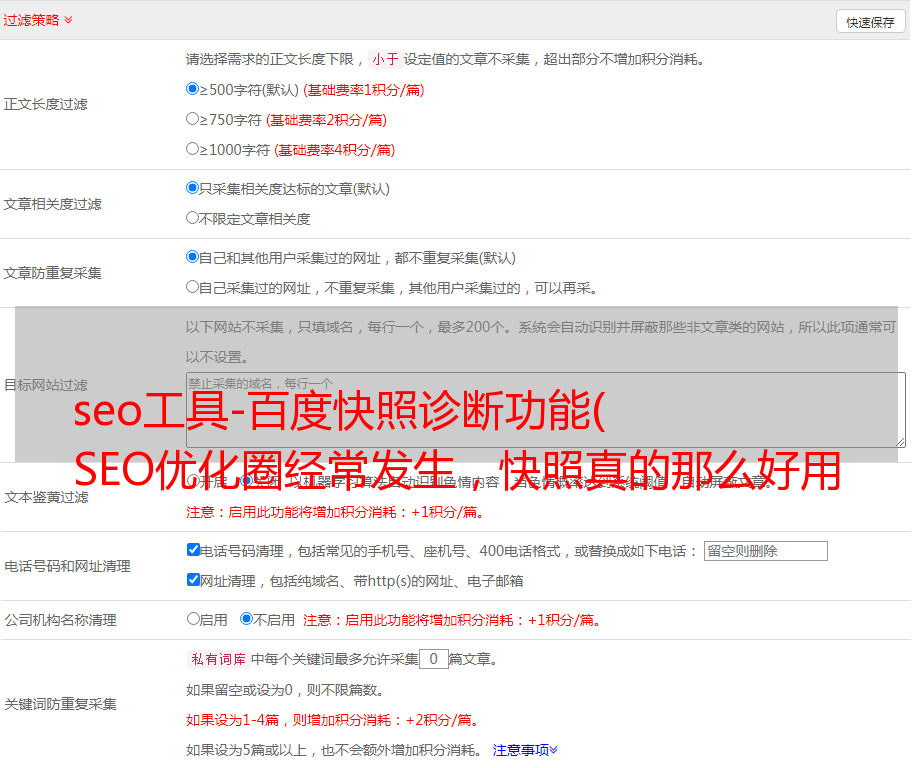The height and width of the screenshot is (768, 912).
Task: Click the 文本鉴黄过滤 row label
Action: point(46,497)
